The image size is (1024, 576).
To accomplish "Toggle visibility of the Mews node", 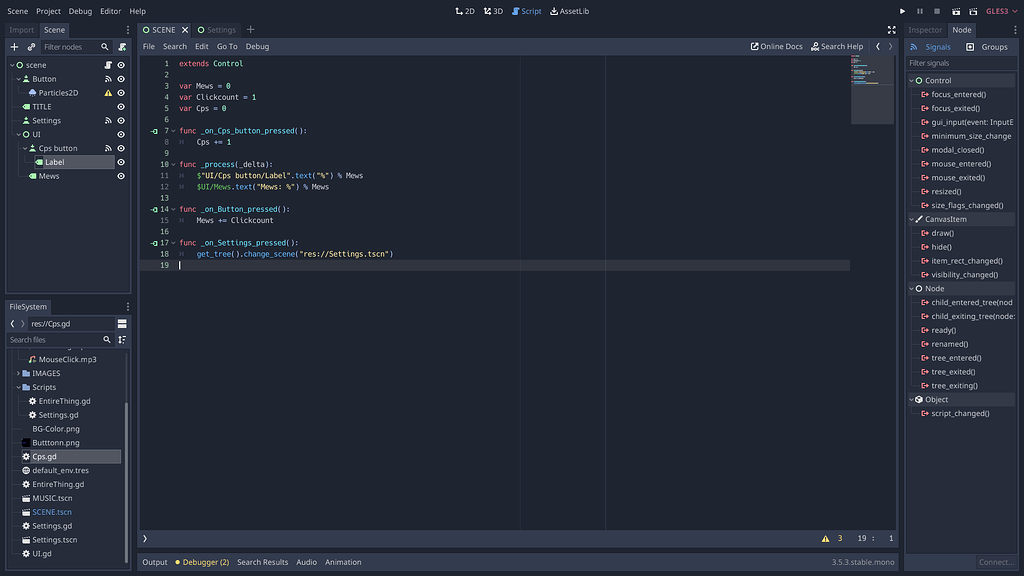I will pos(120,175).
